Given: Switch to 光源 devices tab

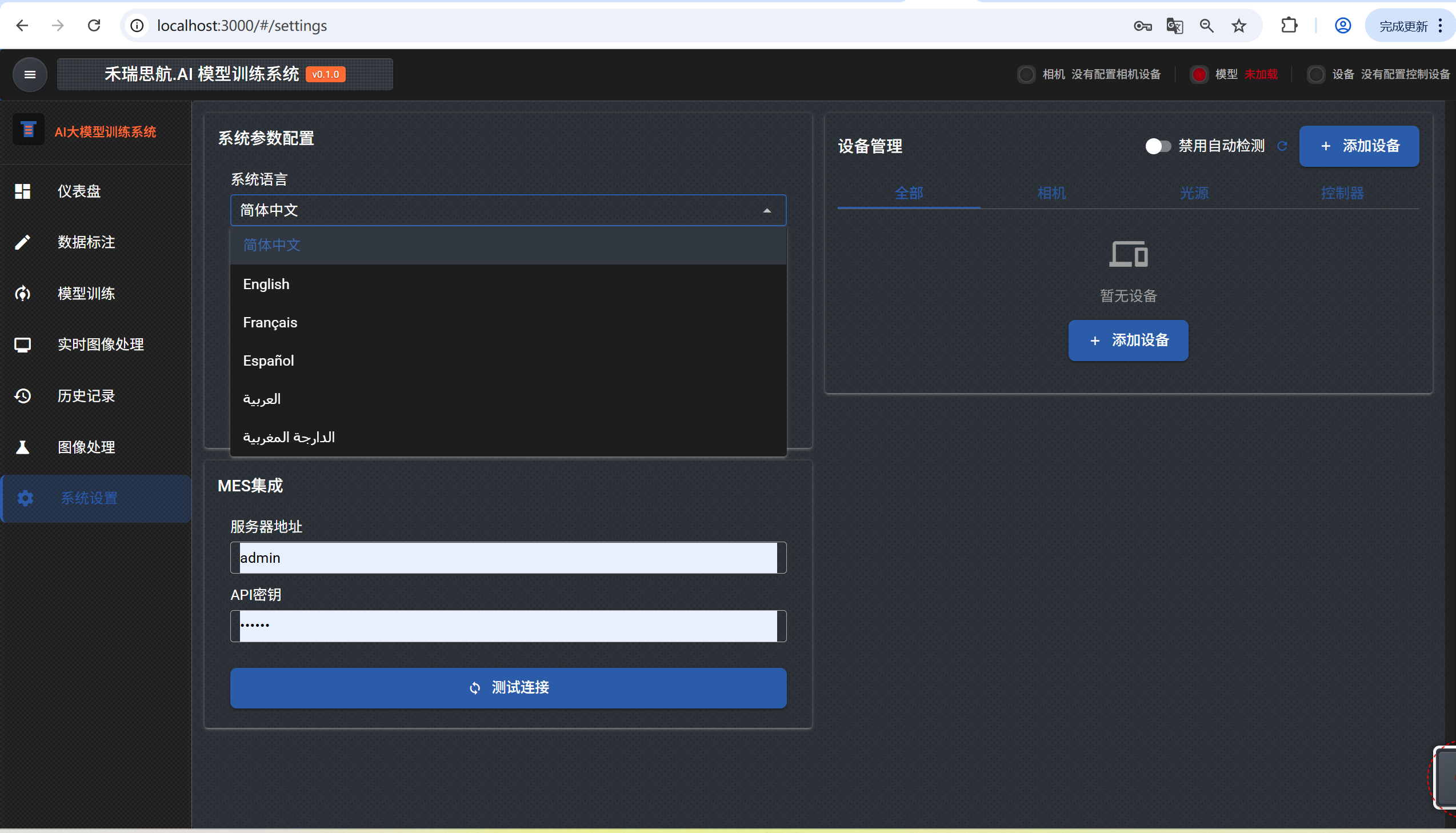Looking at the screenshot, I should coord(1194,193).
